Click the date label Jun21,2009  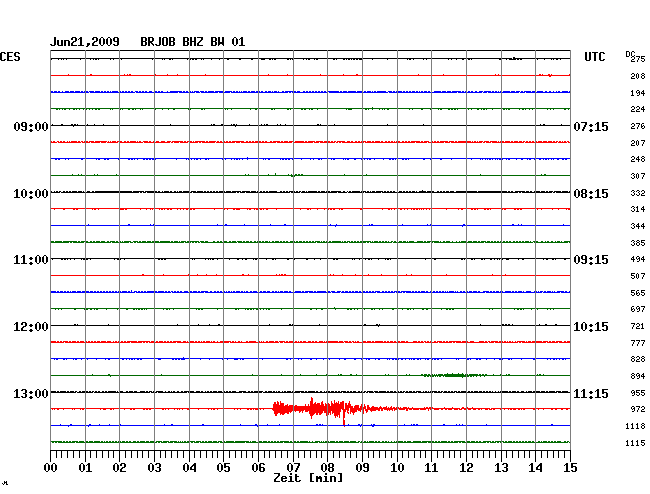[x=85, y=42]
